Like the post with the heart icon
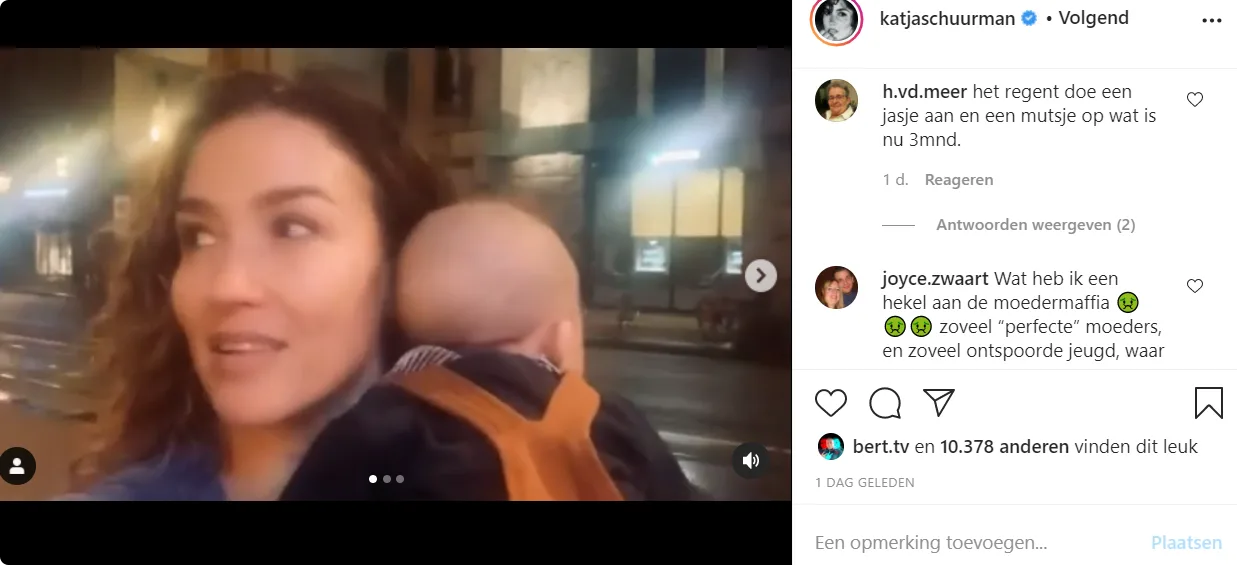The image size is (1237, 565). tap(831, 403)
